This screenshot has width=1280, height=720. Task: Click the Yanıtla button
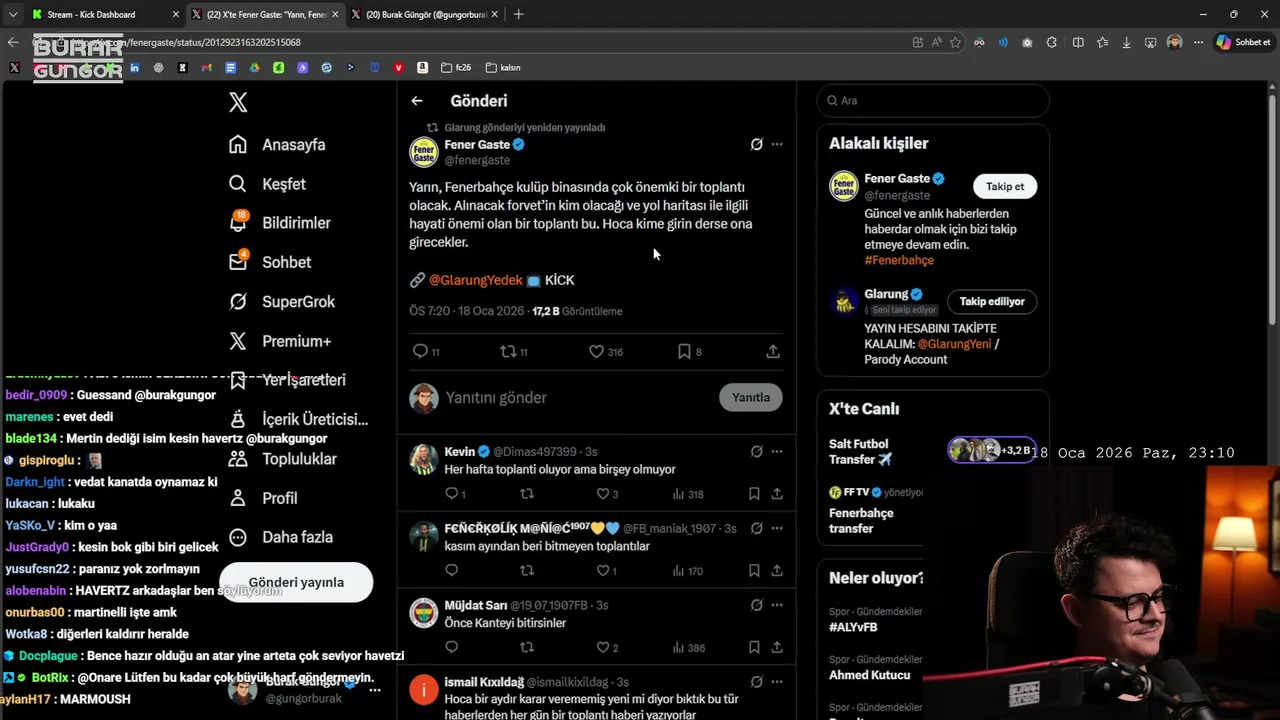pos(750,397)
